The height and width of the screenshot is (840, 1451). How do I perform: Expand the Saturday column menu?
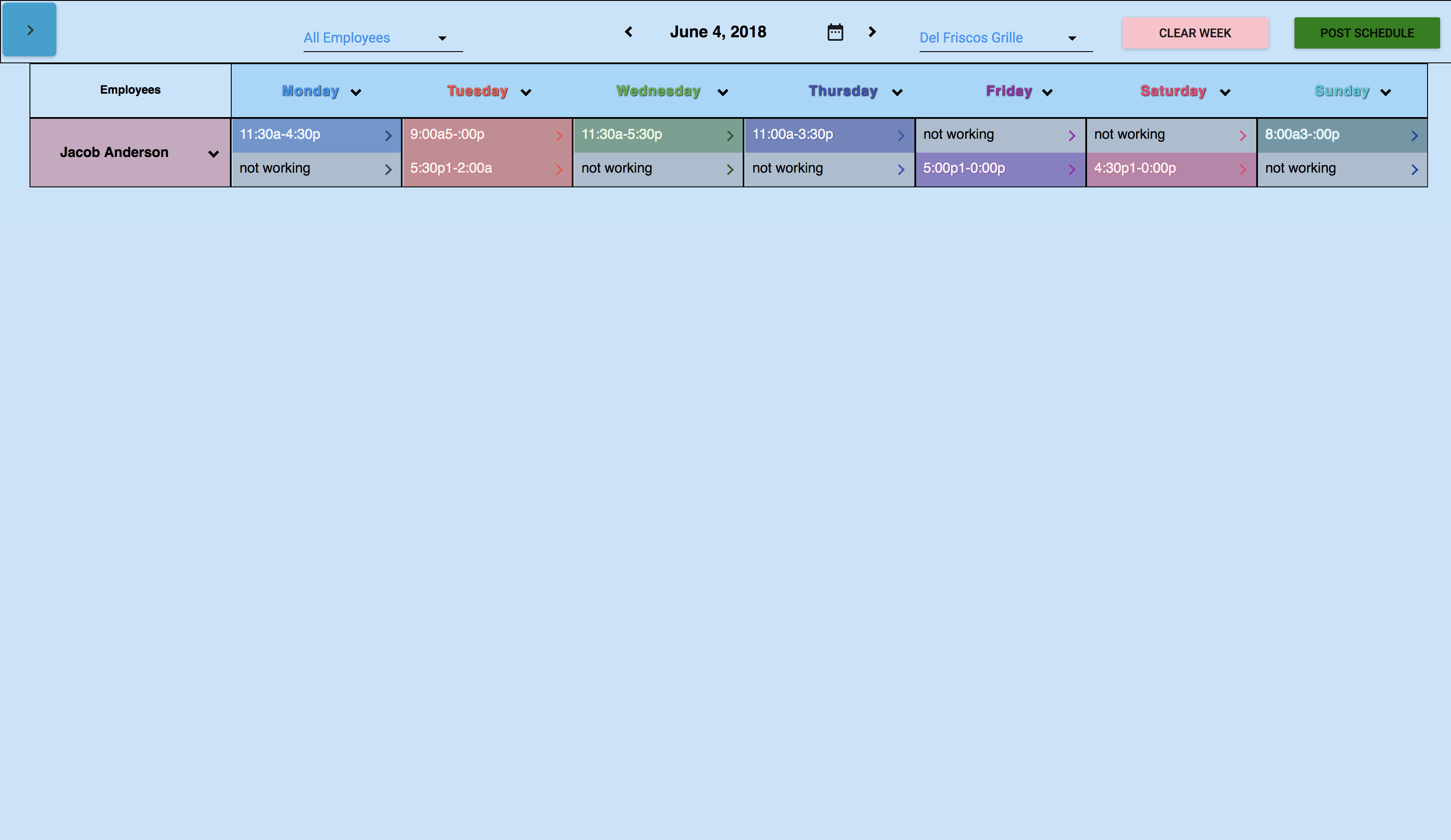point(1225,93)
